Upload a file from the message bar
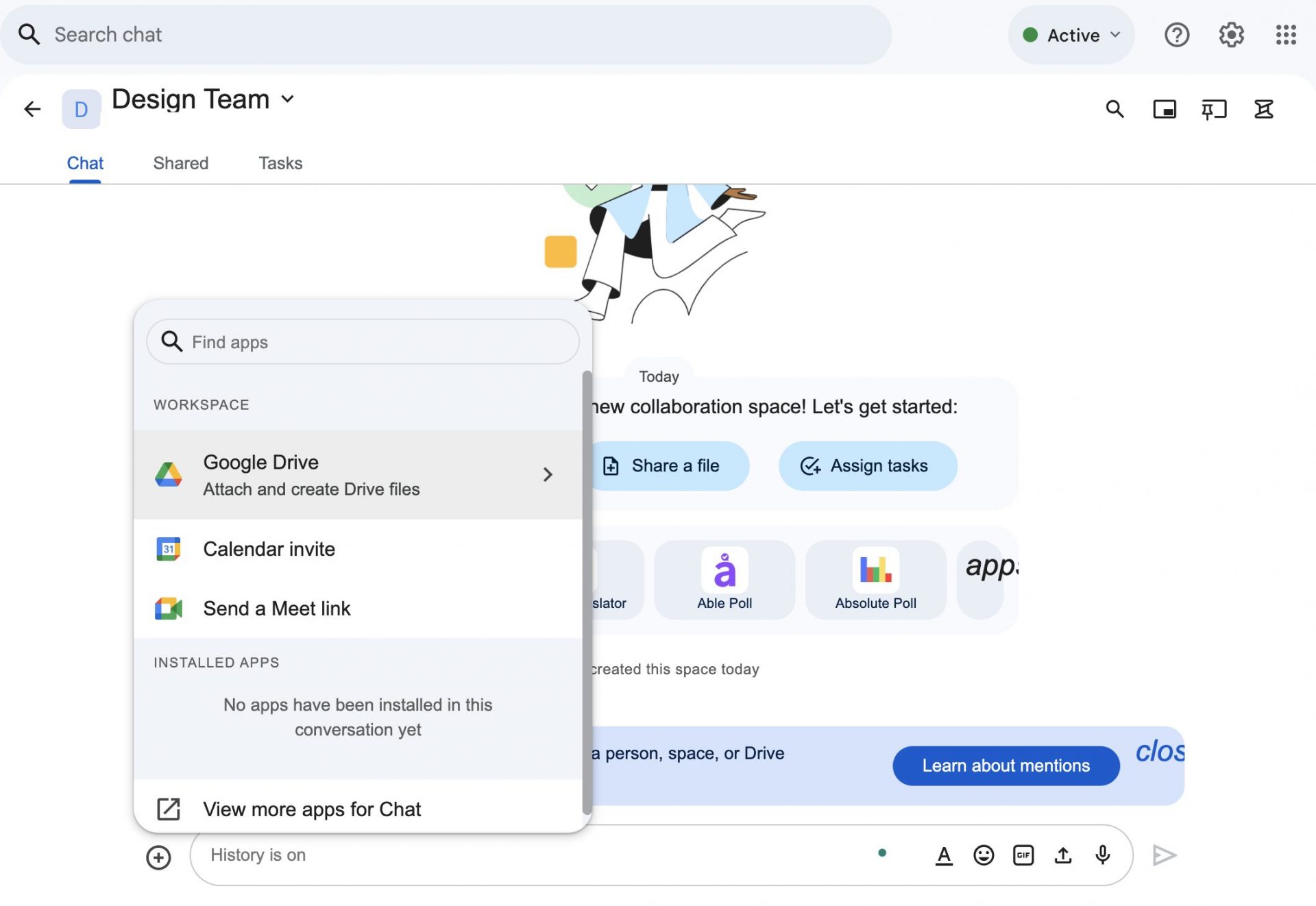 1062,855
